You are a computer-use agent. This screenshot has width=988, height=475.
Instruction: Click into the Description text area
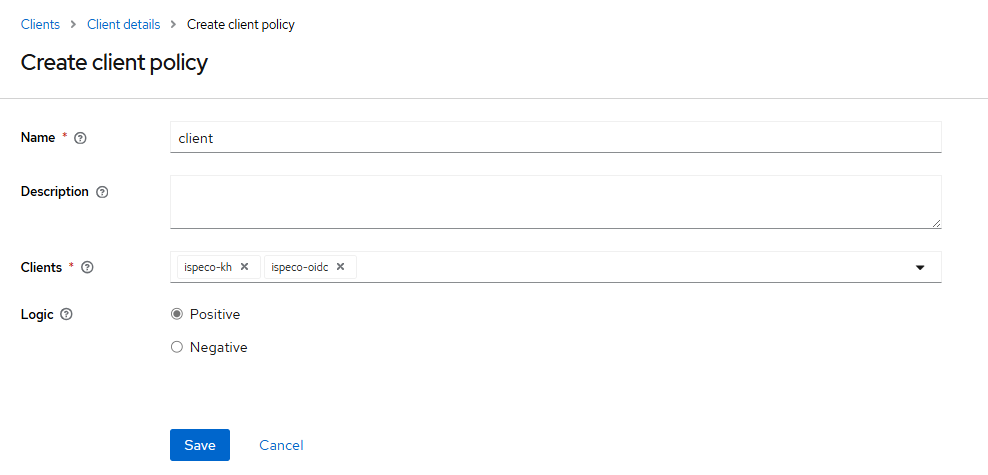(x=556, y=202)
